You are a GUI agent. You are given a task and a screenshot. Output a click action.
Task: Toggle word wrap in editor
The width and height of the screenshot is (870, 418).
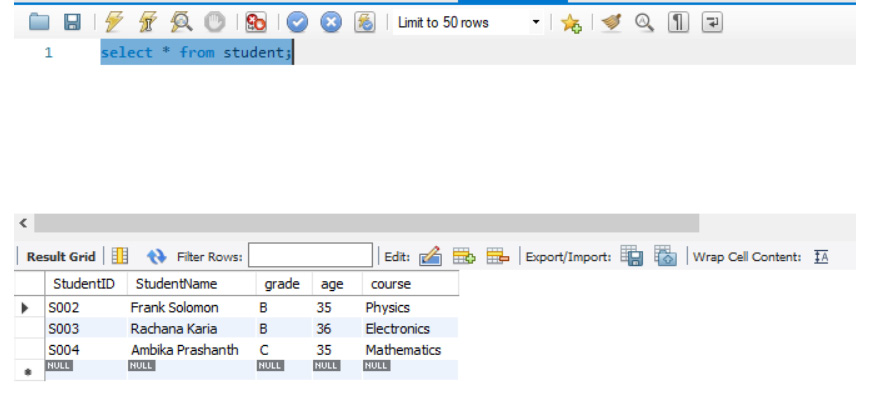point(712,22)
